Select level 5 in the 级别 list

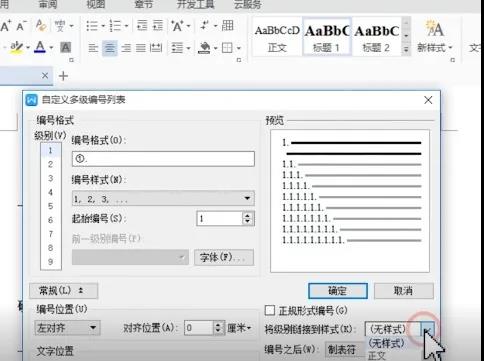click(51, 206)
